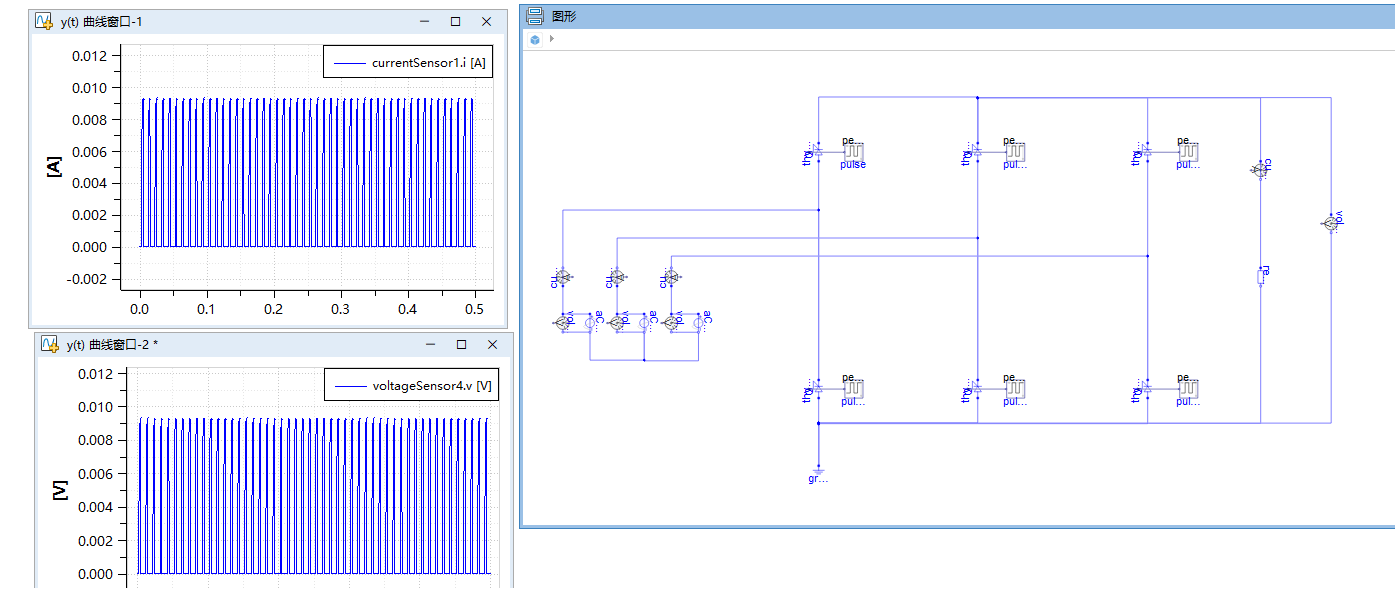Select the top-middle thyristor in the bridge
Image resolution: width=1395 pixels, height=589 pixels.
tap(977, 152)
